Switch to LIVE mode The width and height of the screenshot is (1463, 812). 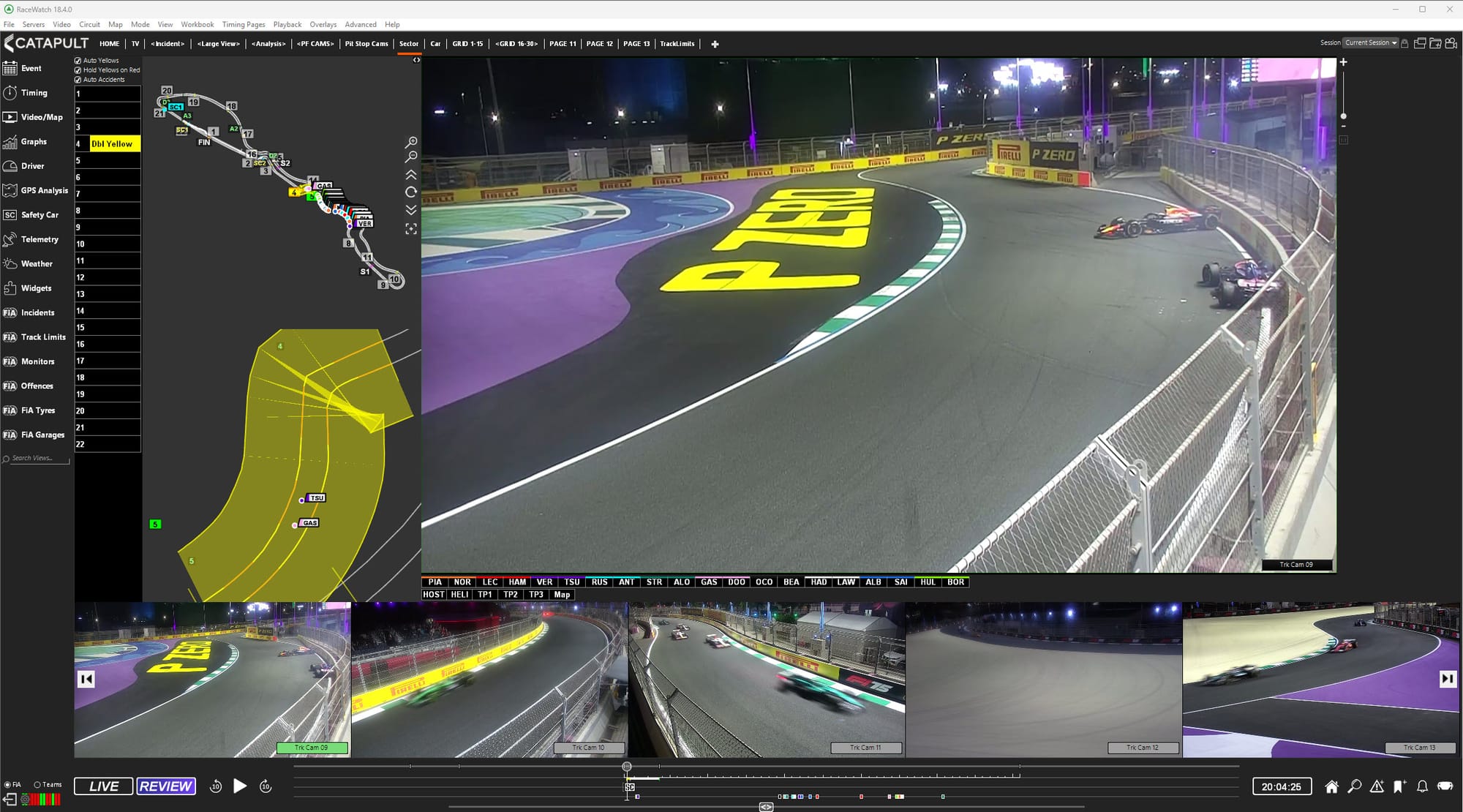[104, 786]
